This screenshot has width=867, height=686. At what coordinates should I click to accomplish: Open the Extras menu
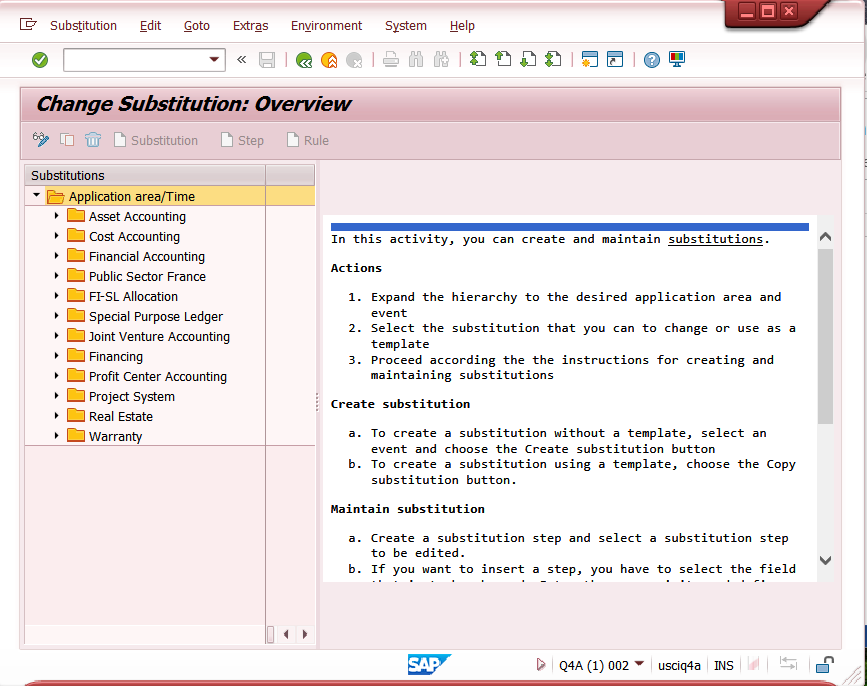click(x=250, y=26)
